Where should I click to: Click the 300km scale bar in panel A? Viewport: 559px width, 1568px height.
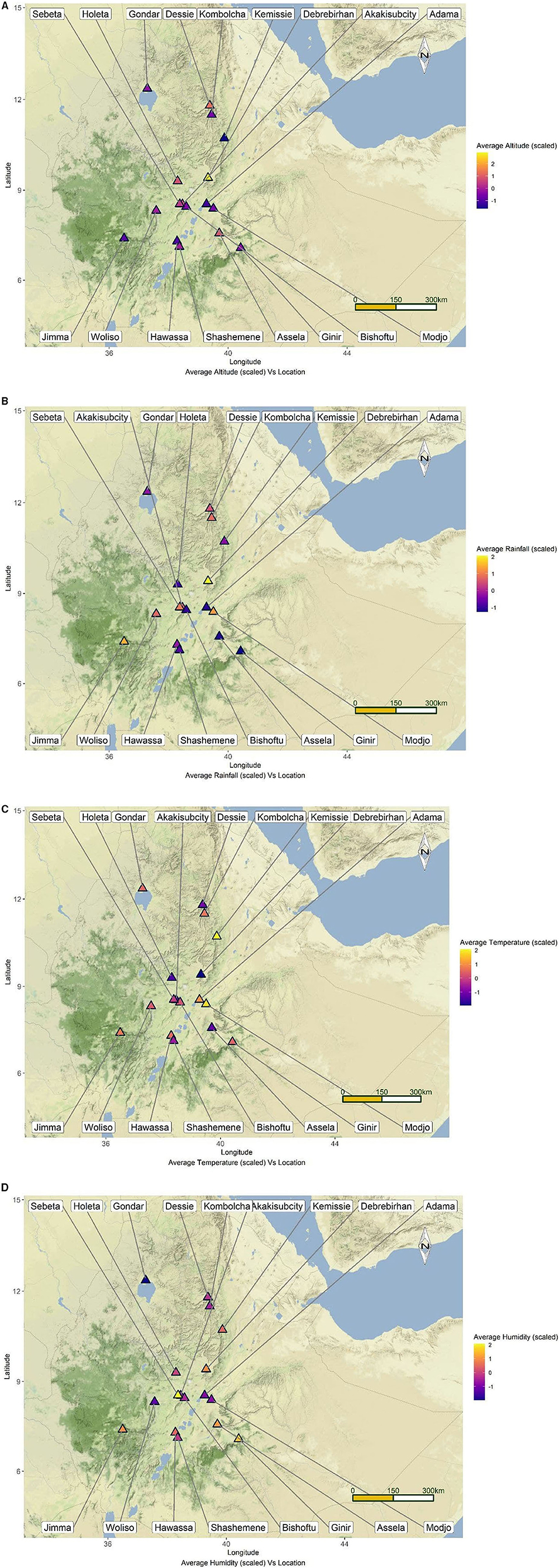pyautogui.click(x=396, y=307)
